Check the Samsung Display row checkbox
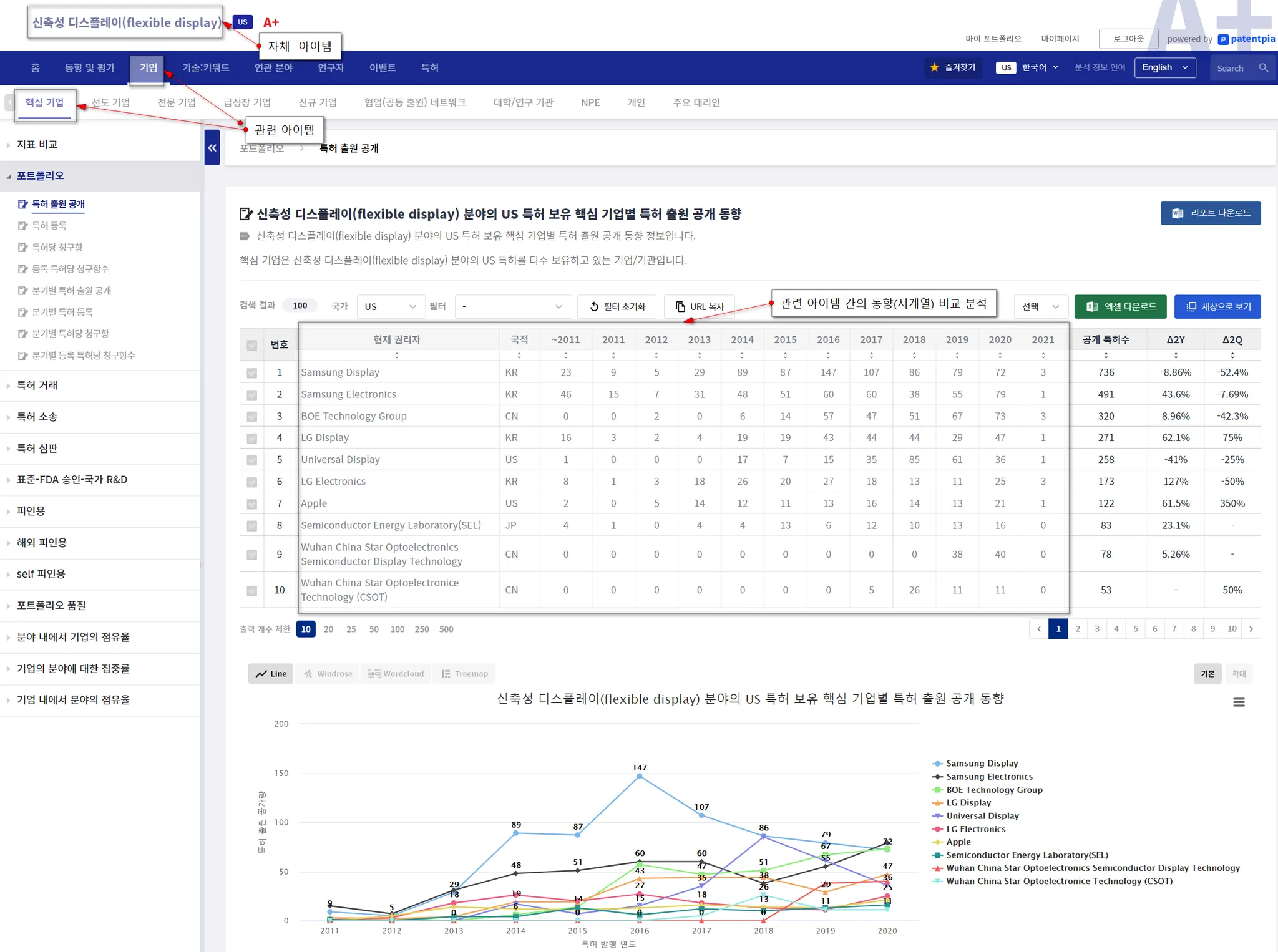 [252, 373]
